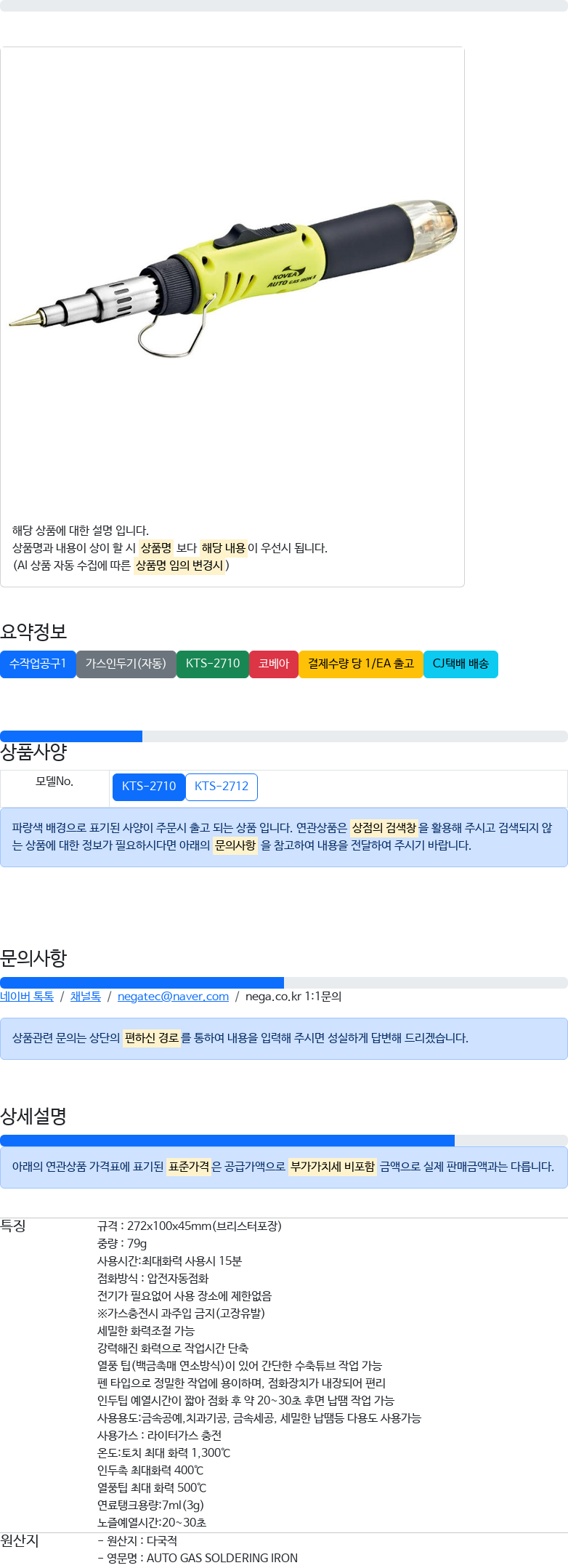Click the highlighted 상점의 검색창 text
The height and width of the screenshot is (1568, 568).
pos(384,828)
